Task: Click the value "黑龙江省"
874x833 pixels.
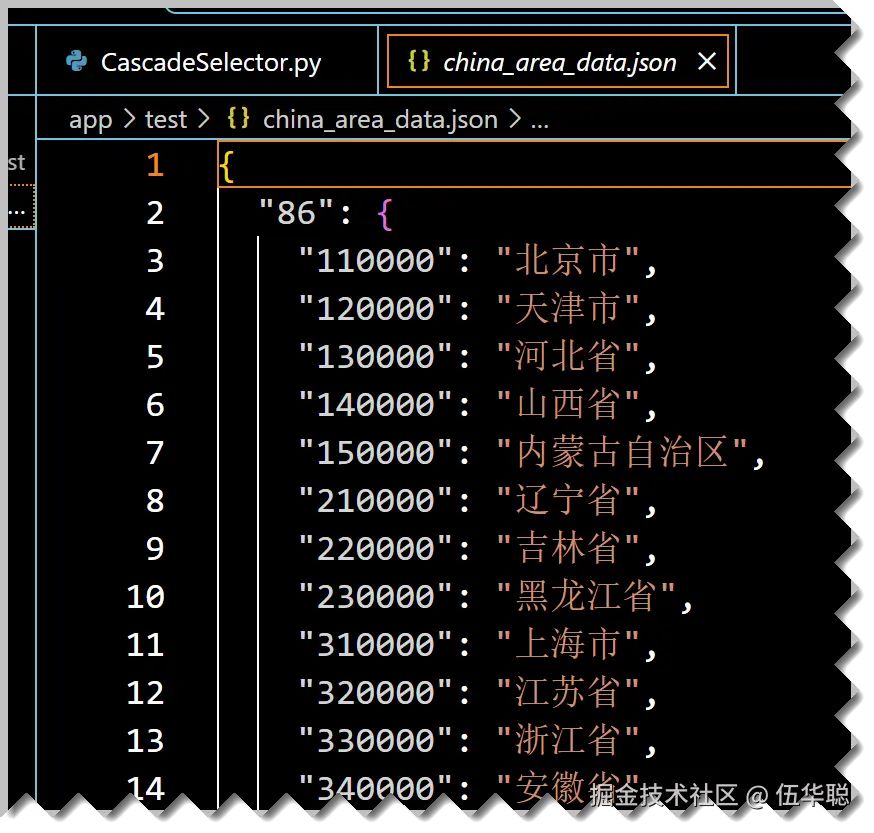Action: (x=586, y=596)
